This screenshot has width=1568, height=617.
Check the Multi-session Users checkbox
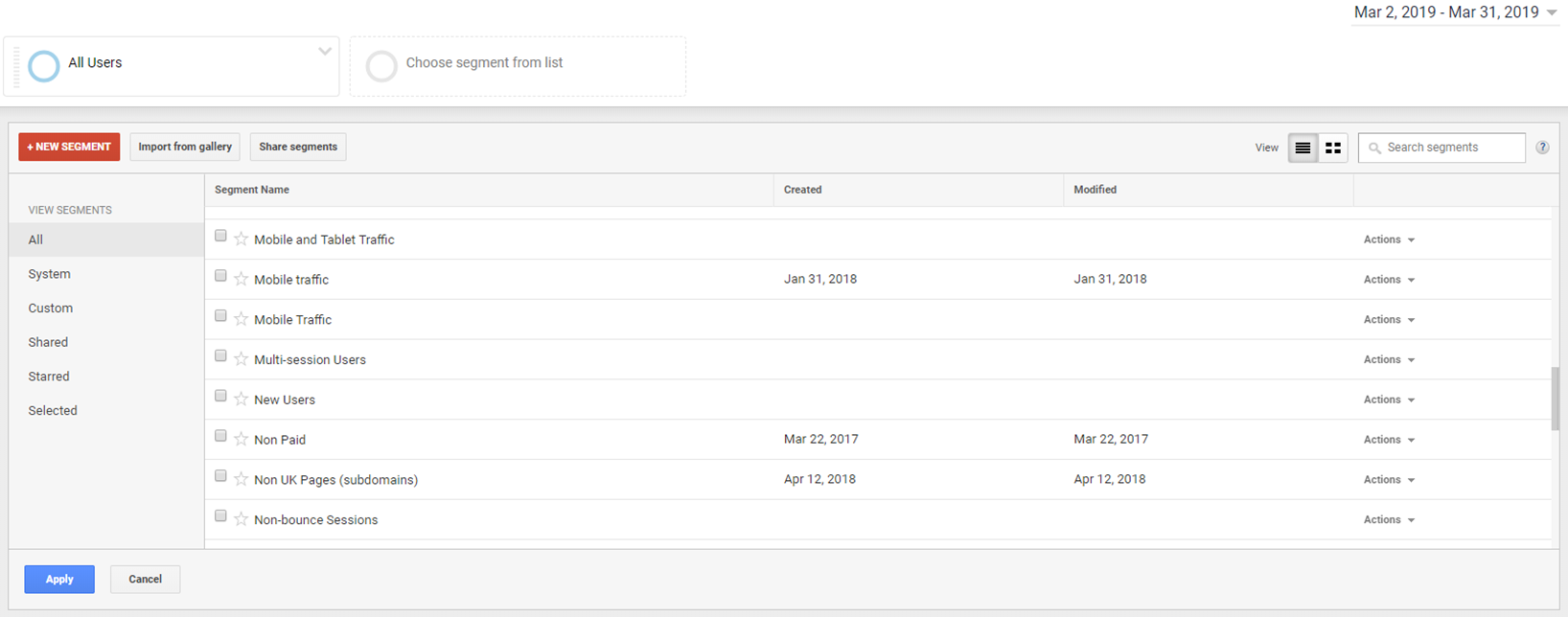click(x=220, y=356)
